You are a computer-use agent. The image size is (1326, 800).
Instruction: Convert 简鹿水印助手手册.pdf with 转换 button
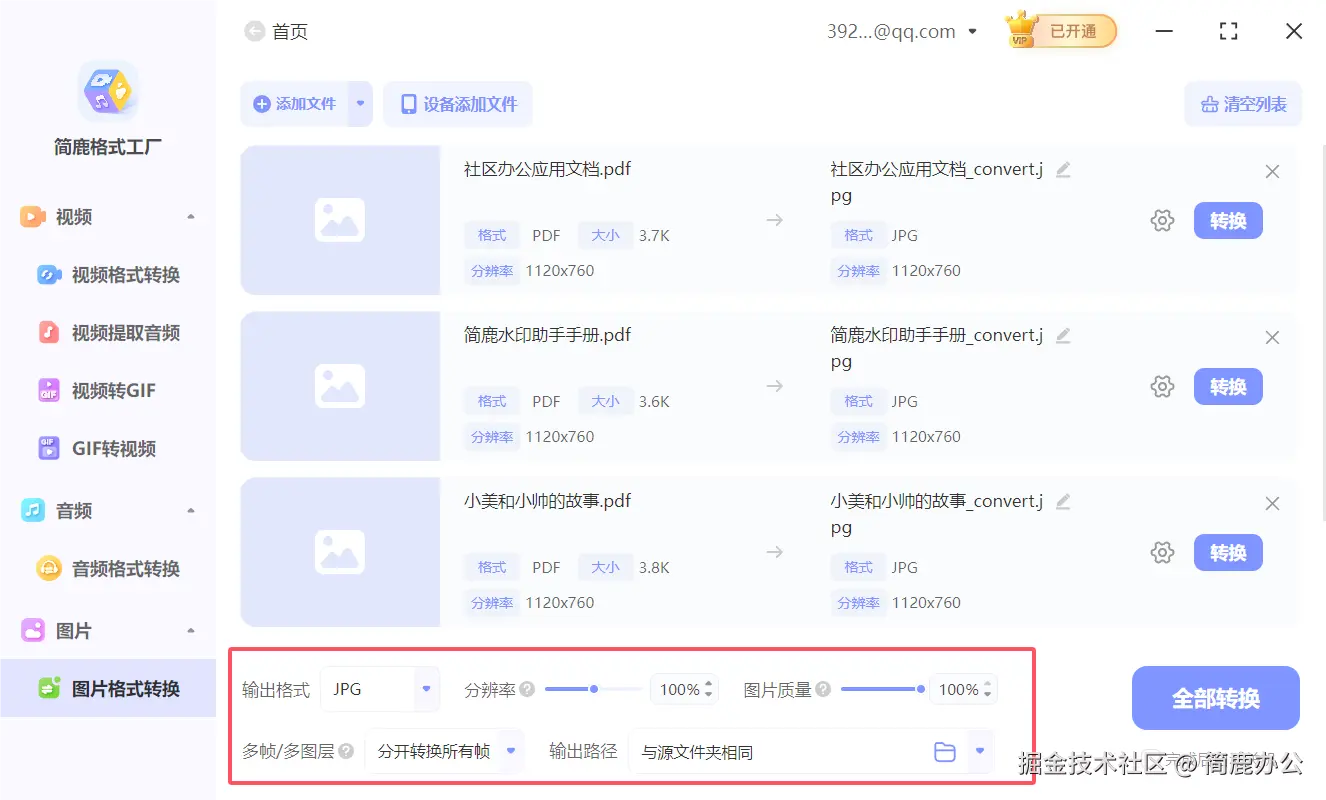pos(1228,387)
